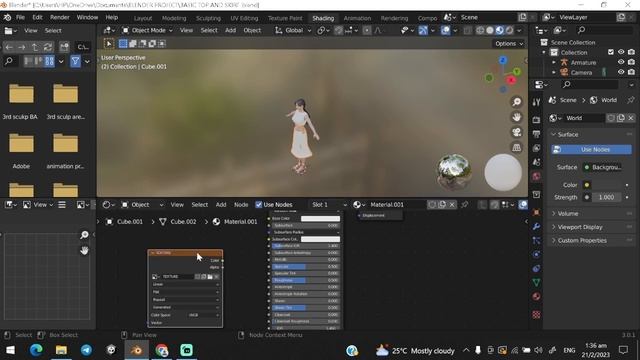Toggle the Use Nodes checkbox

pyautogui.click(x=259, y=204)
